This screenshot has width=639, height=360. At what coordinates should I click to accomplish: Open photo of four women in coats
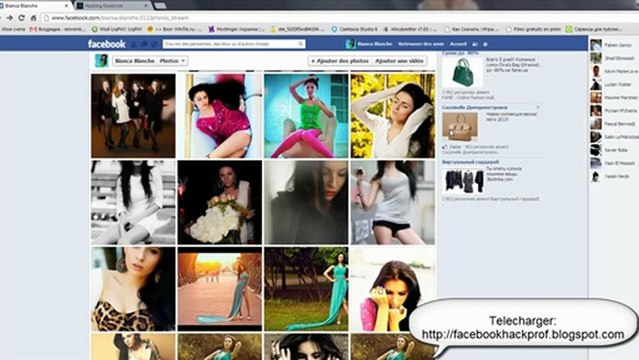pyautogui.click(x=133, y=116)
